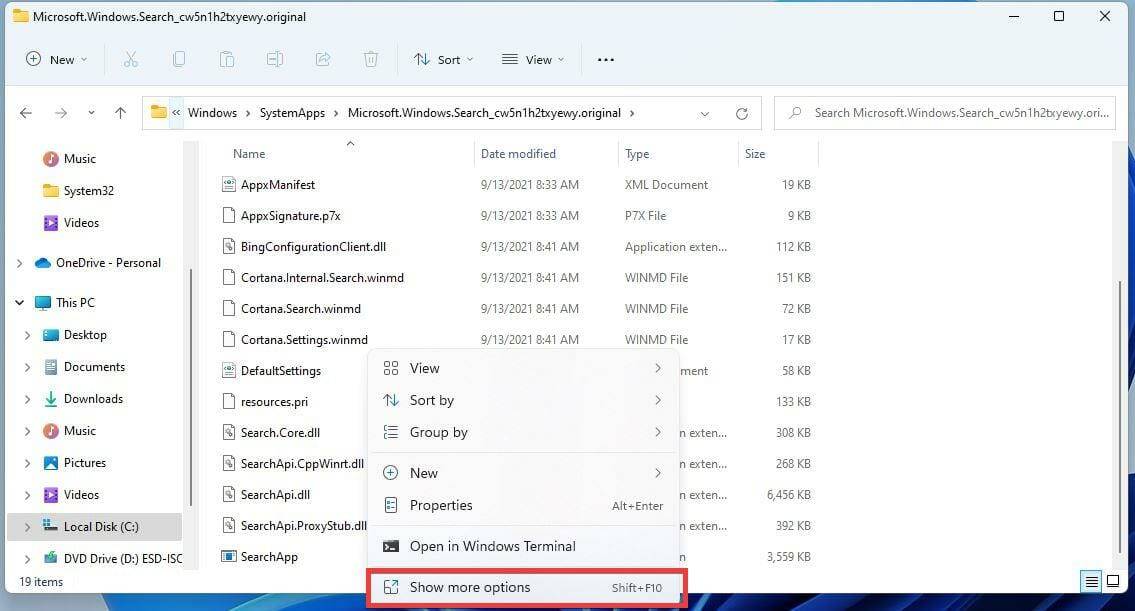Viewport: 1135px width, 611px height.
Task: Expand the New submenu in the context menu
Action: coord(424,472)
